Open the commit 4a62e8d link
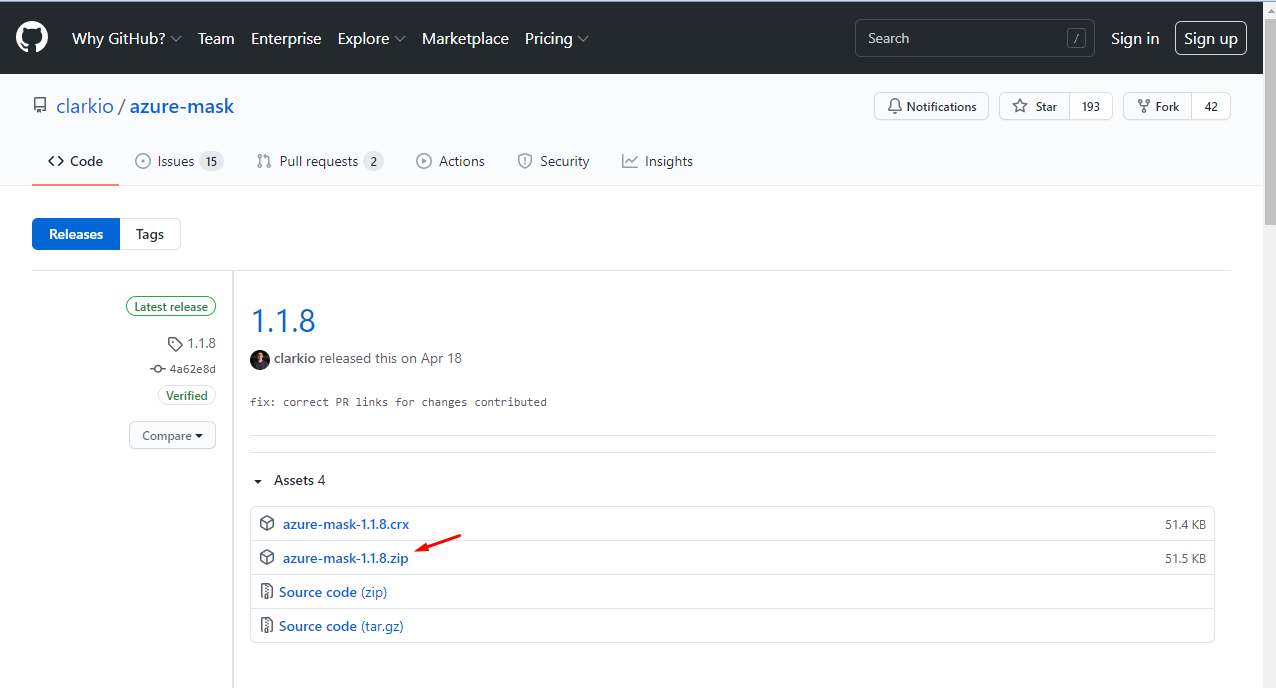The image size is (1276, 688). tap(183, 369)
